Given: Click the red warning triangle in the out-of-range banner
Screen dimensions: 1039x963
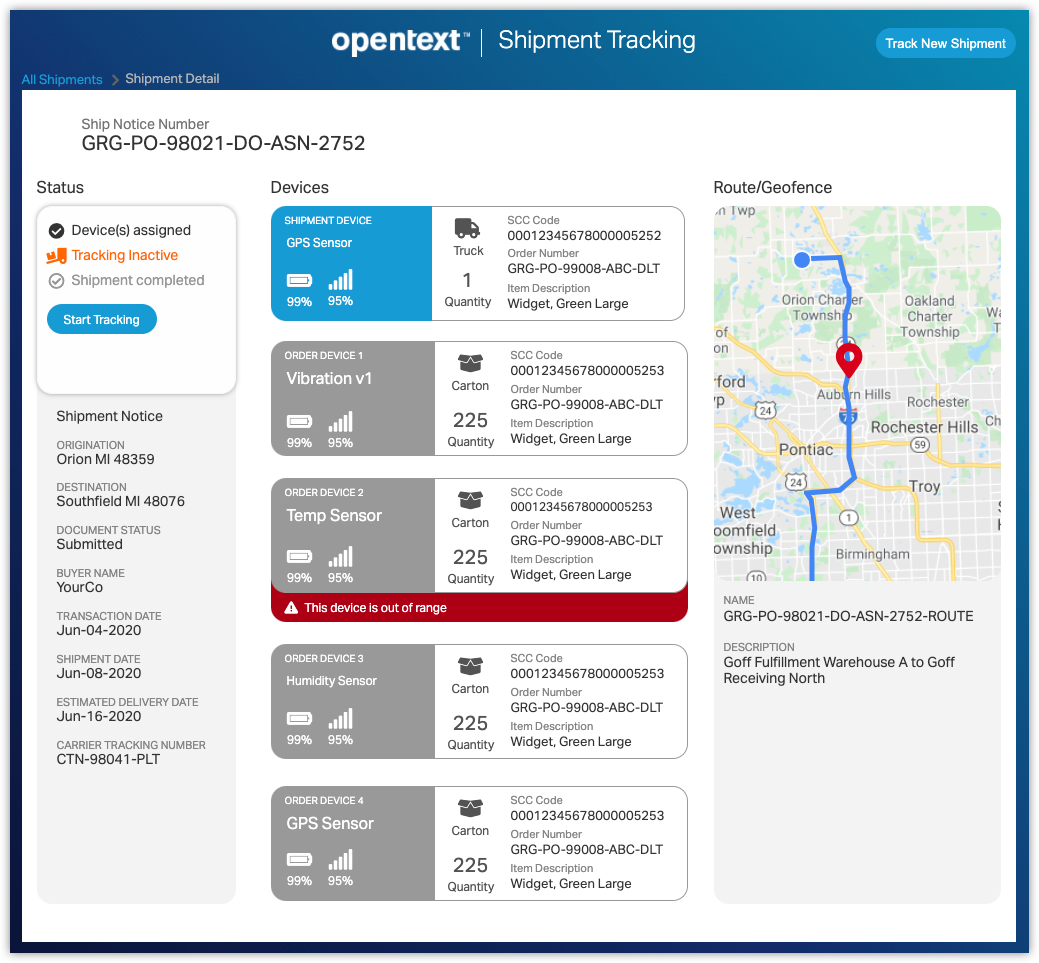Looking at the screenshot, I should (x=291, y=608).
